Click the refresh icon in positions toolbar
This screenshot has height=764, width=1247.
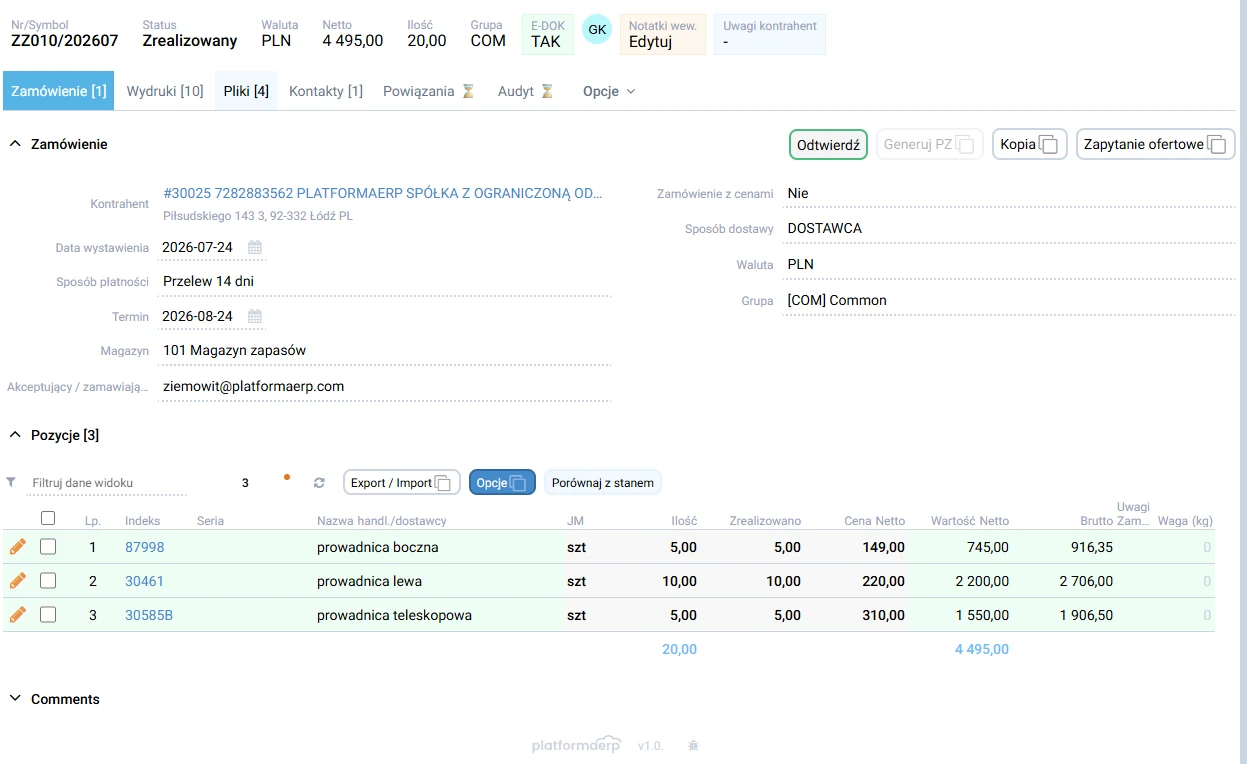(319, 483)
